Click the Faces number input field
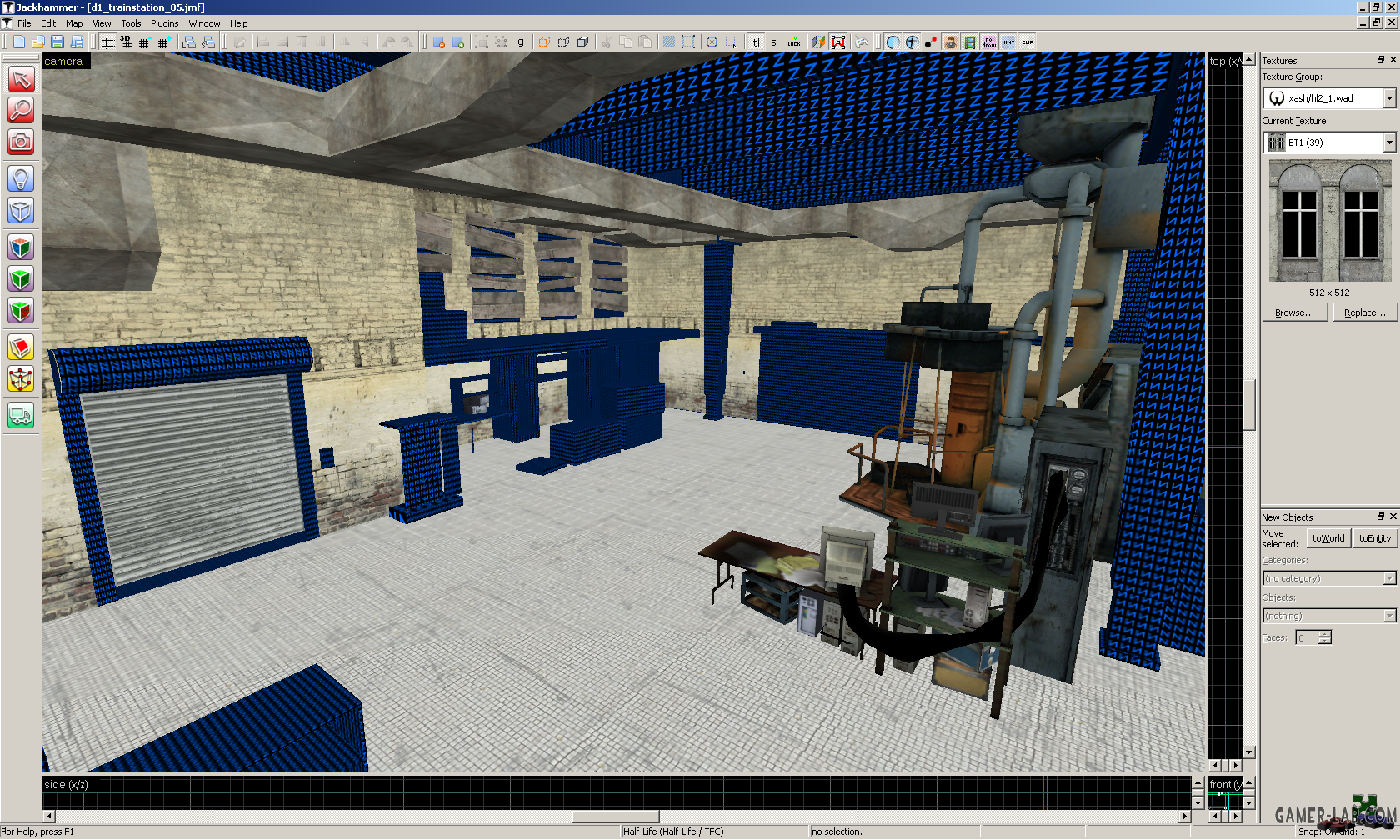This screenshot has height=840, width=1400. coord(1307,638)
